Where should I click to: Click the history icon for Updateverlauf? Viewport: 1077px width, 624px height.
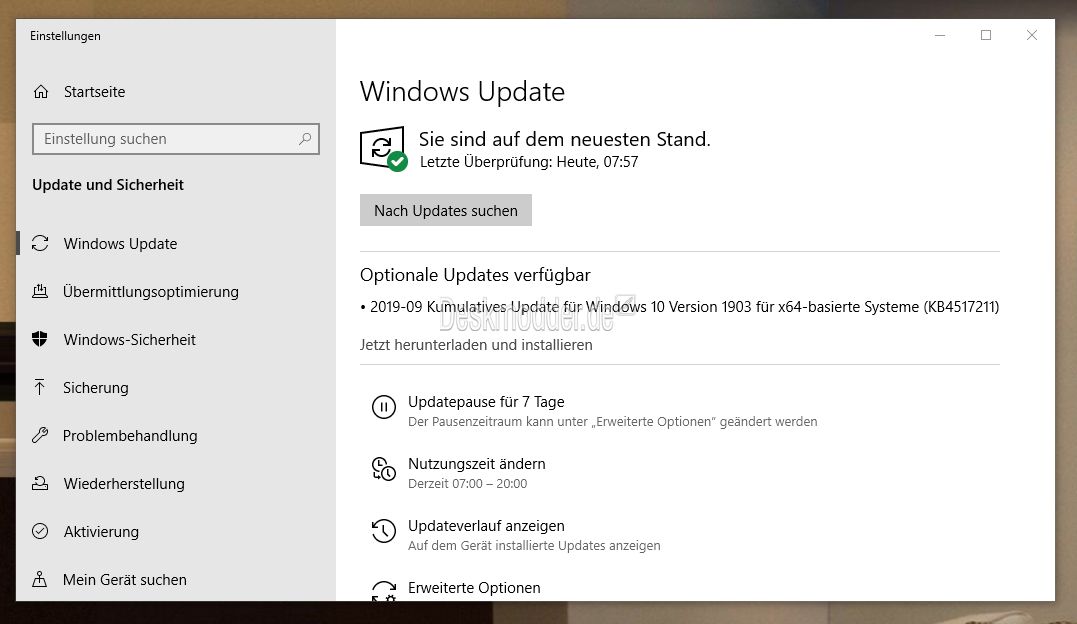point(384,531)
